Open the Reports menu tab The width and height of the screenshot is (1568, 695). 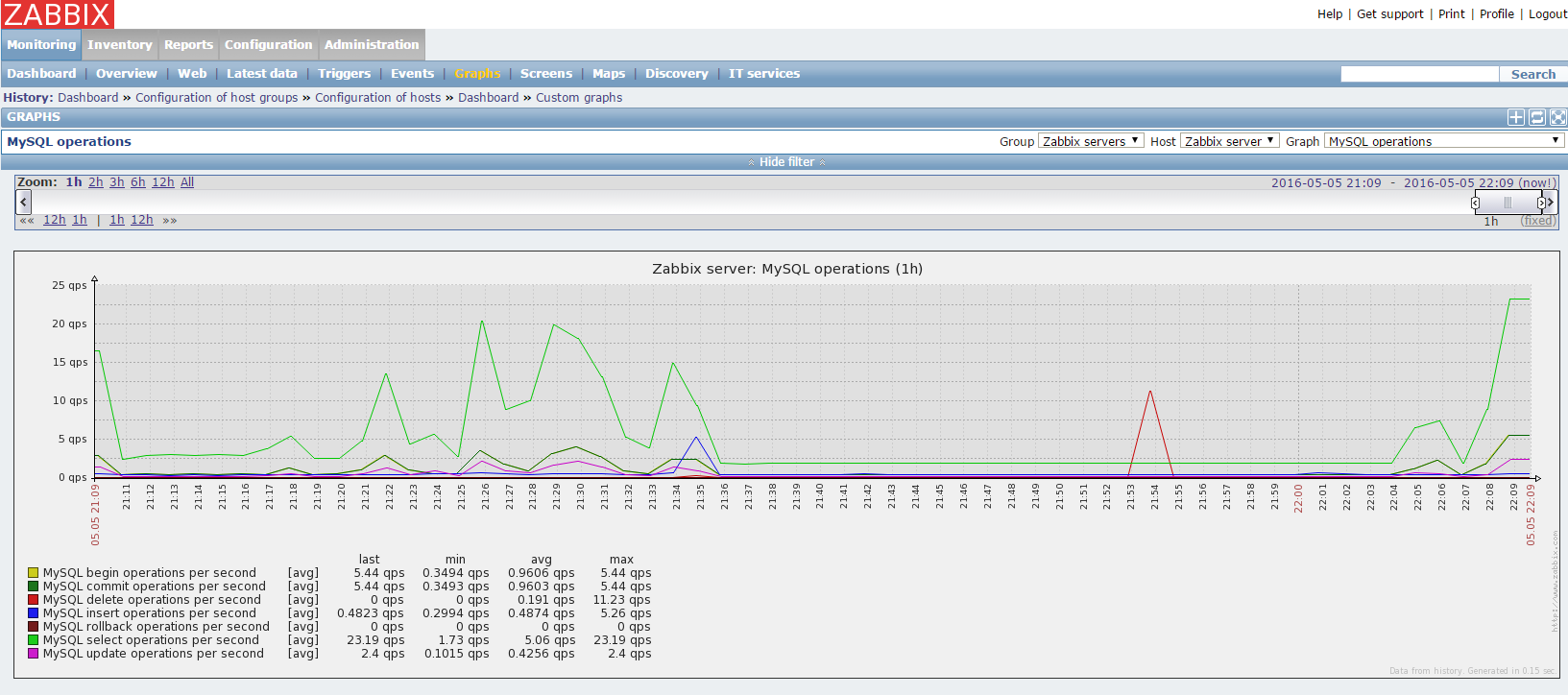pos(188,44)
